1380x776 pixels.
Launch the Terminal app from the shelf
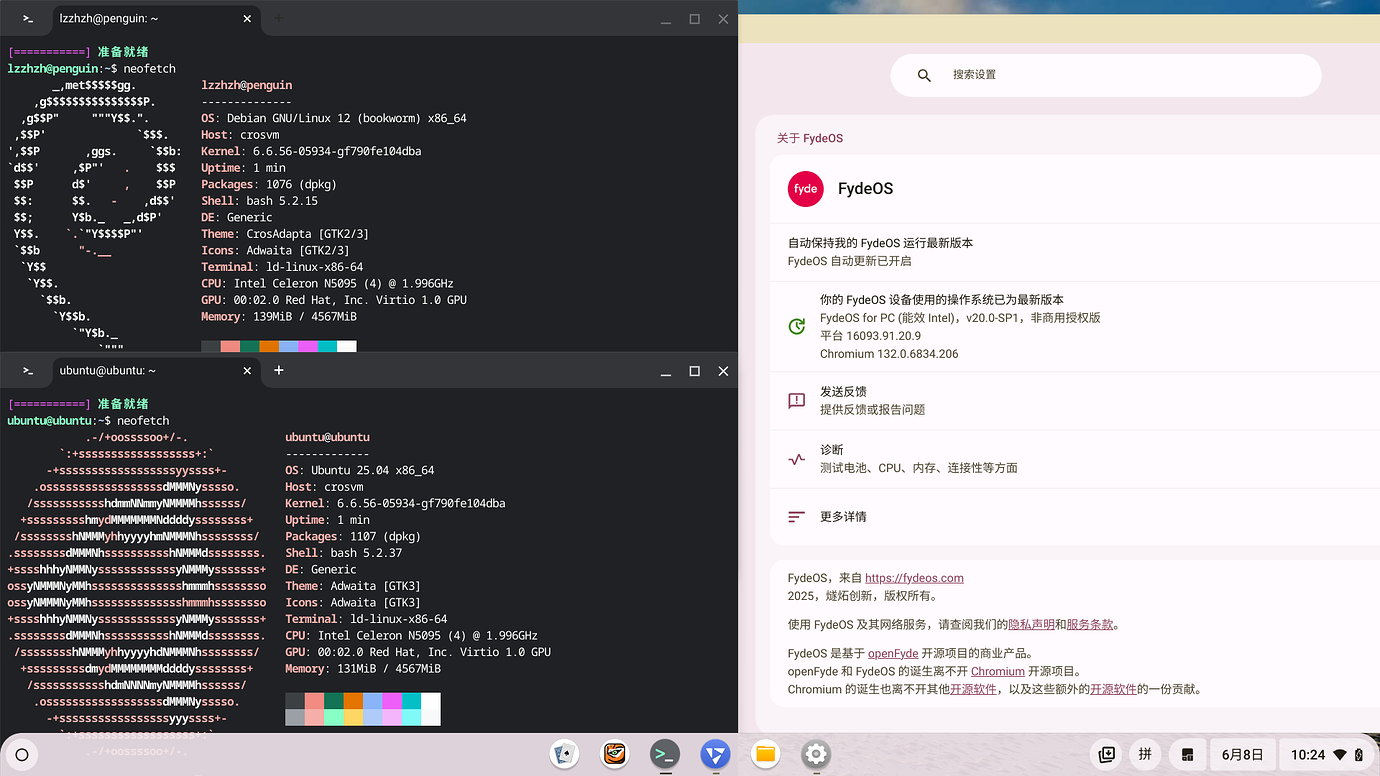(x=664, y=755)
